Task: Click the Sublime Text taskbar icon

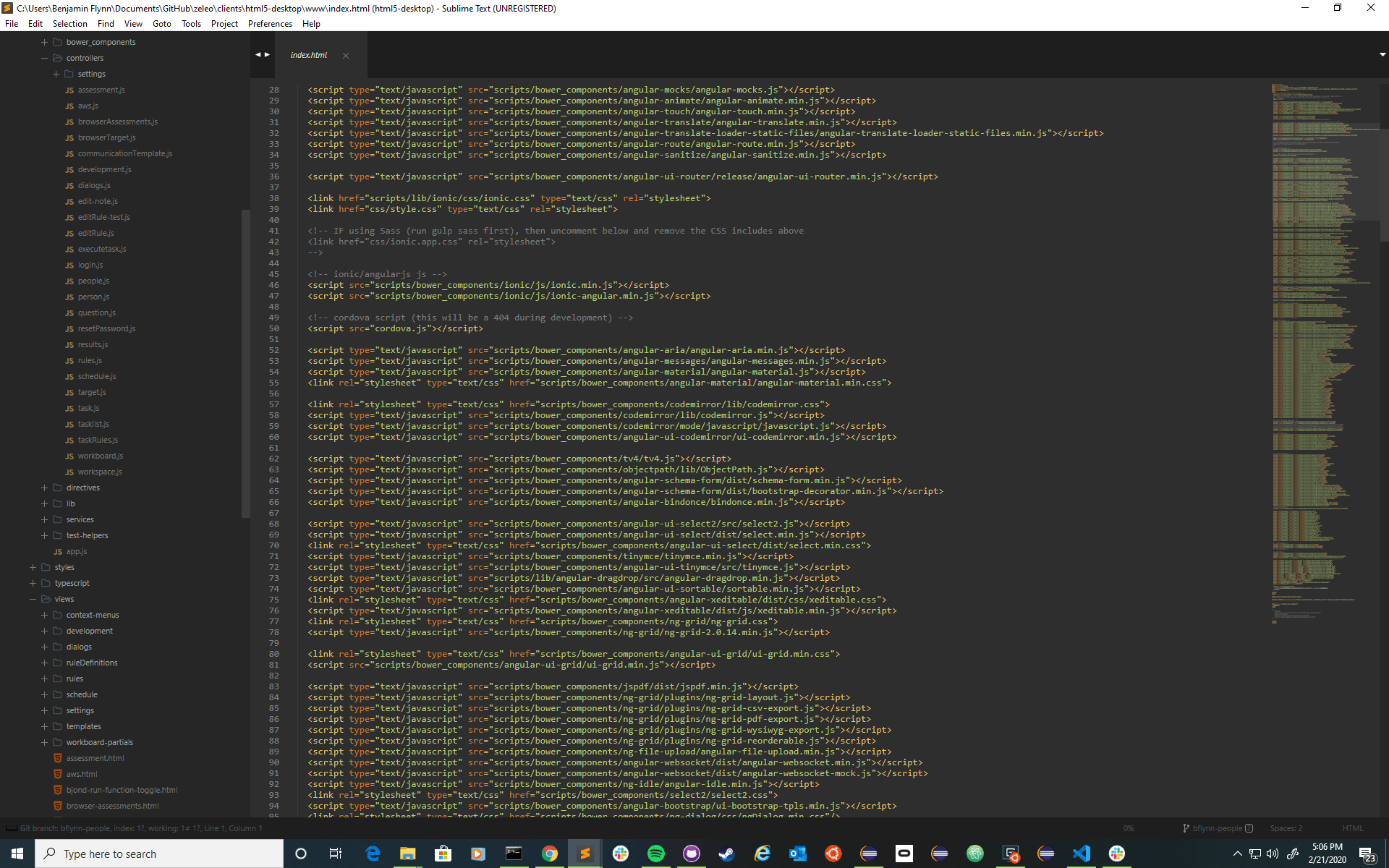Action: pos(585,854)
